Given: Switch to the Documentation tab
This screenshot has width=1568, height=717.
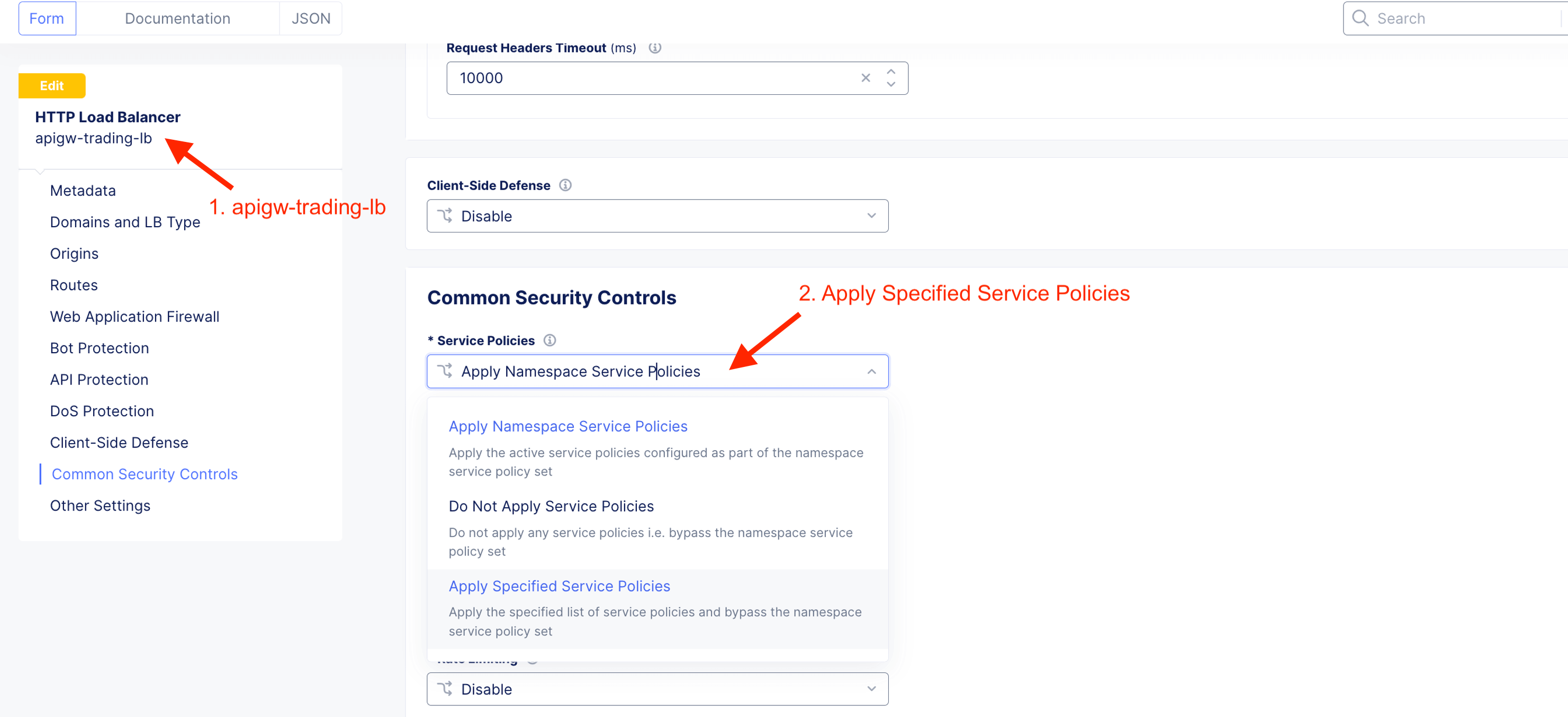Looking at the screenshot, I should pyautogui.click(x=177, y=18).
